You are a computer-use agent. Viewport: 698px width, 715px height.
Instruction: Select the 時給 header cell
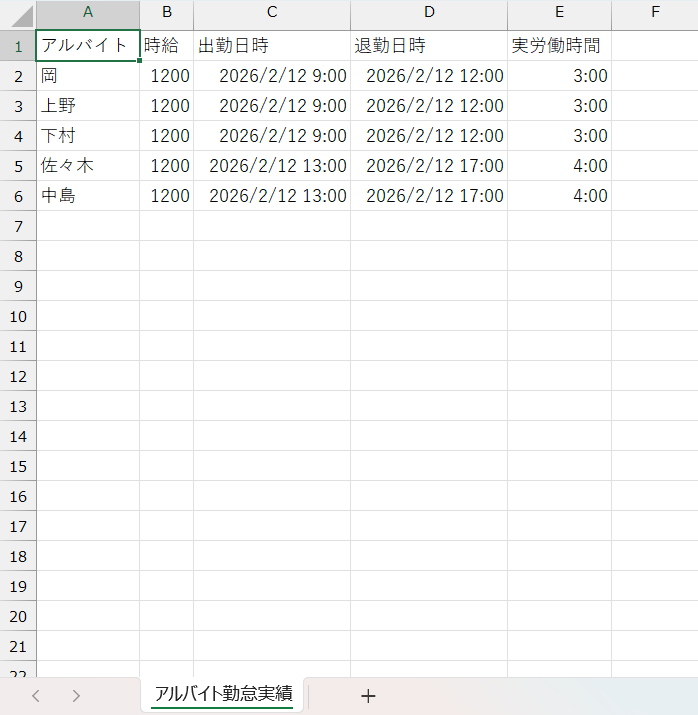(x=166, y=46)
